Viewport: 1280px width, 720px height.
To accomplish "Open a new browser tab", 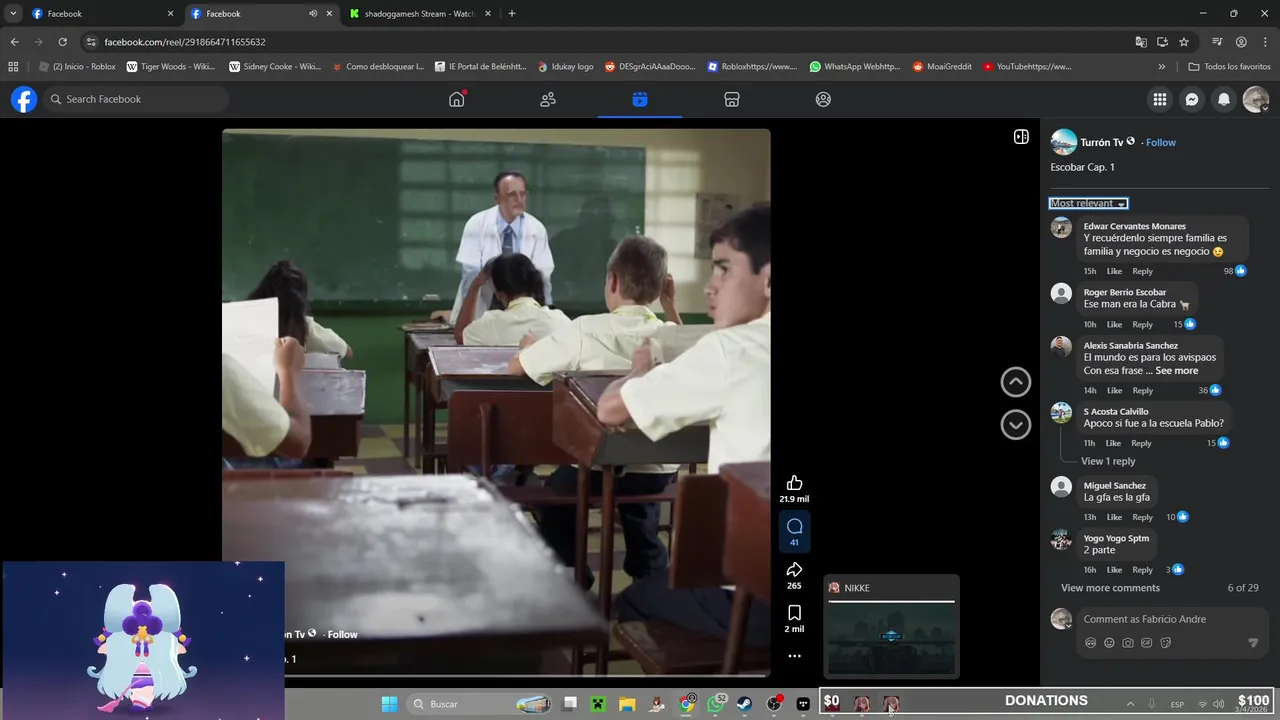I will click(x=512, y=14).
